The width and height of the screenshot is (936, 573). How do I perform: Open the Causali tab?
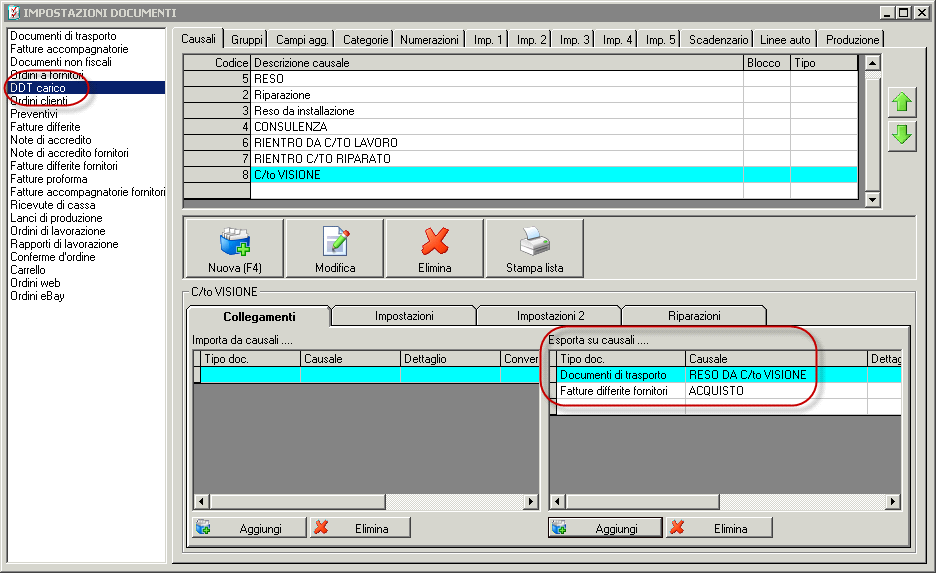pyautogui.click(x=198, y=39)
